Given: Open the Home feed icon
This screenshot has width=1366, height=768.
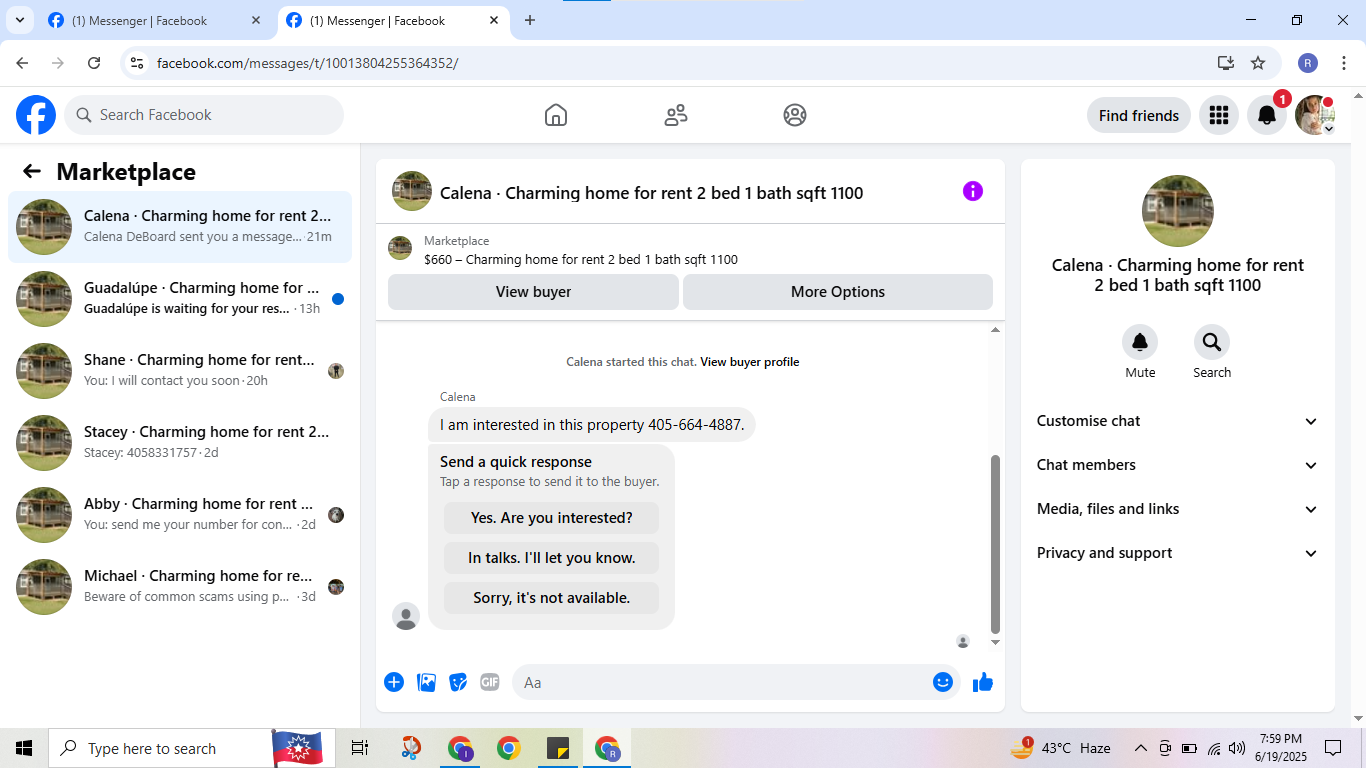Looking at the screenshot, I should (x=556, y=115).
